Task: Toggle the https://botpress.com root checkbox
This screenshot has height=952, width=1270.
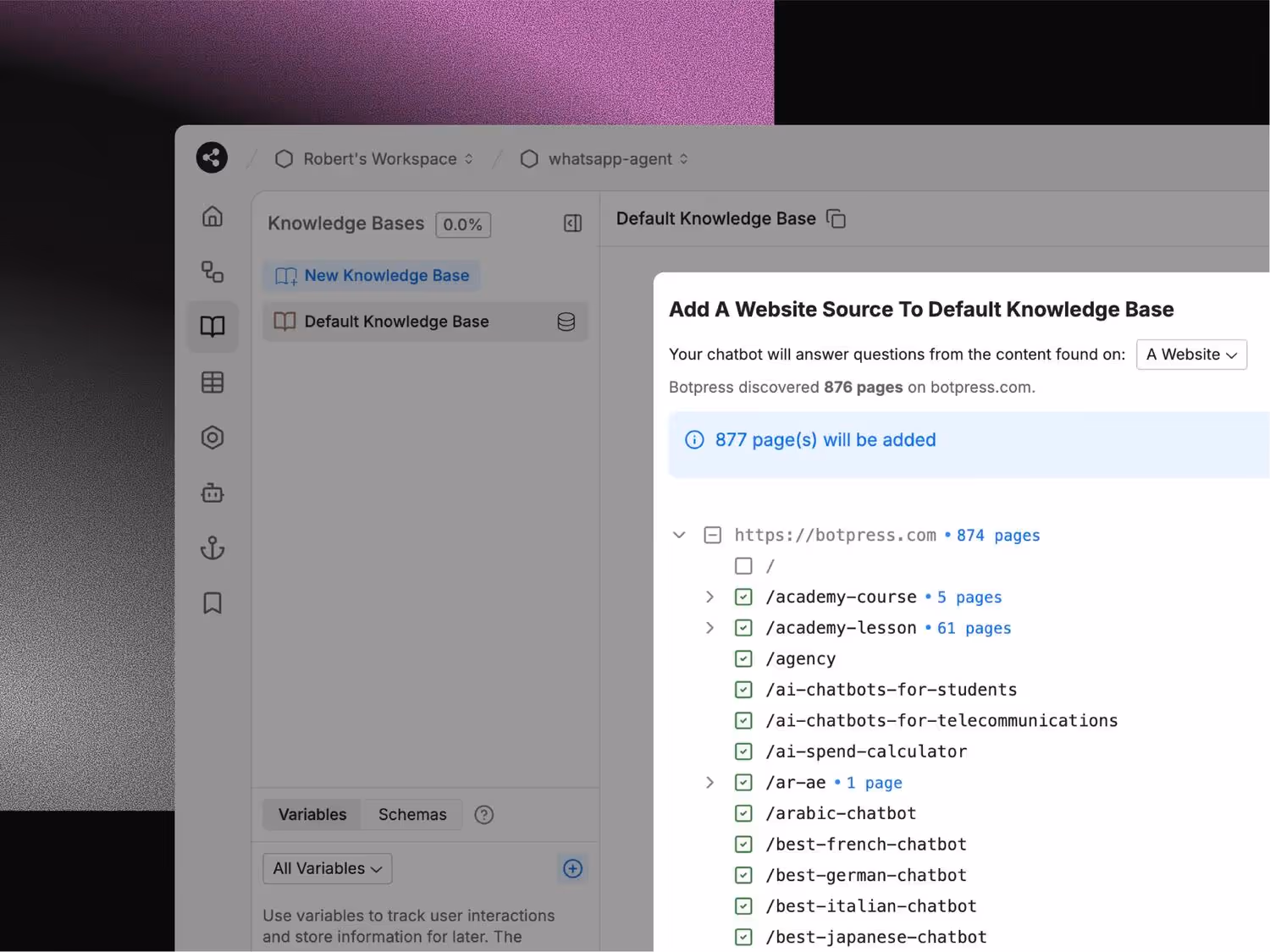Action: 713,535
